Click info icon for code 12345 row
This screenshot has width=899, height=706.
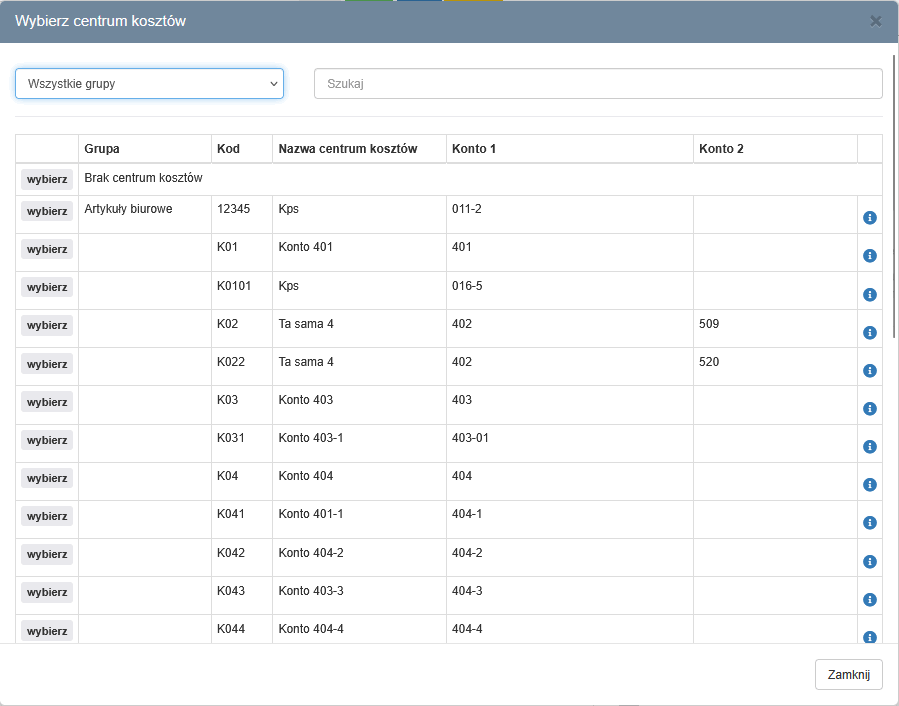pyautogui.click(x=869, y=218)
